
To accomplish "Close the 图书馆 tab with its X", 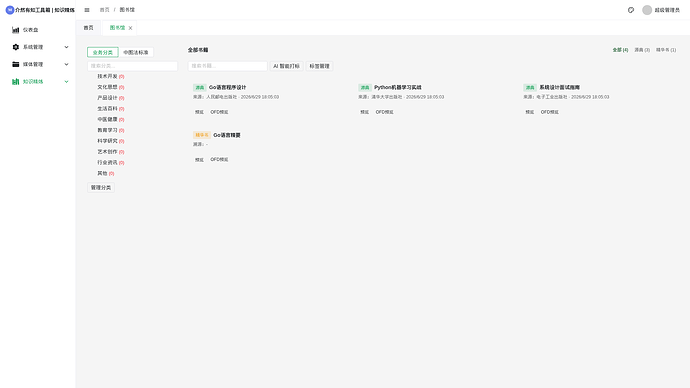I will (x=130, y=28).
